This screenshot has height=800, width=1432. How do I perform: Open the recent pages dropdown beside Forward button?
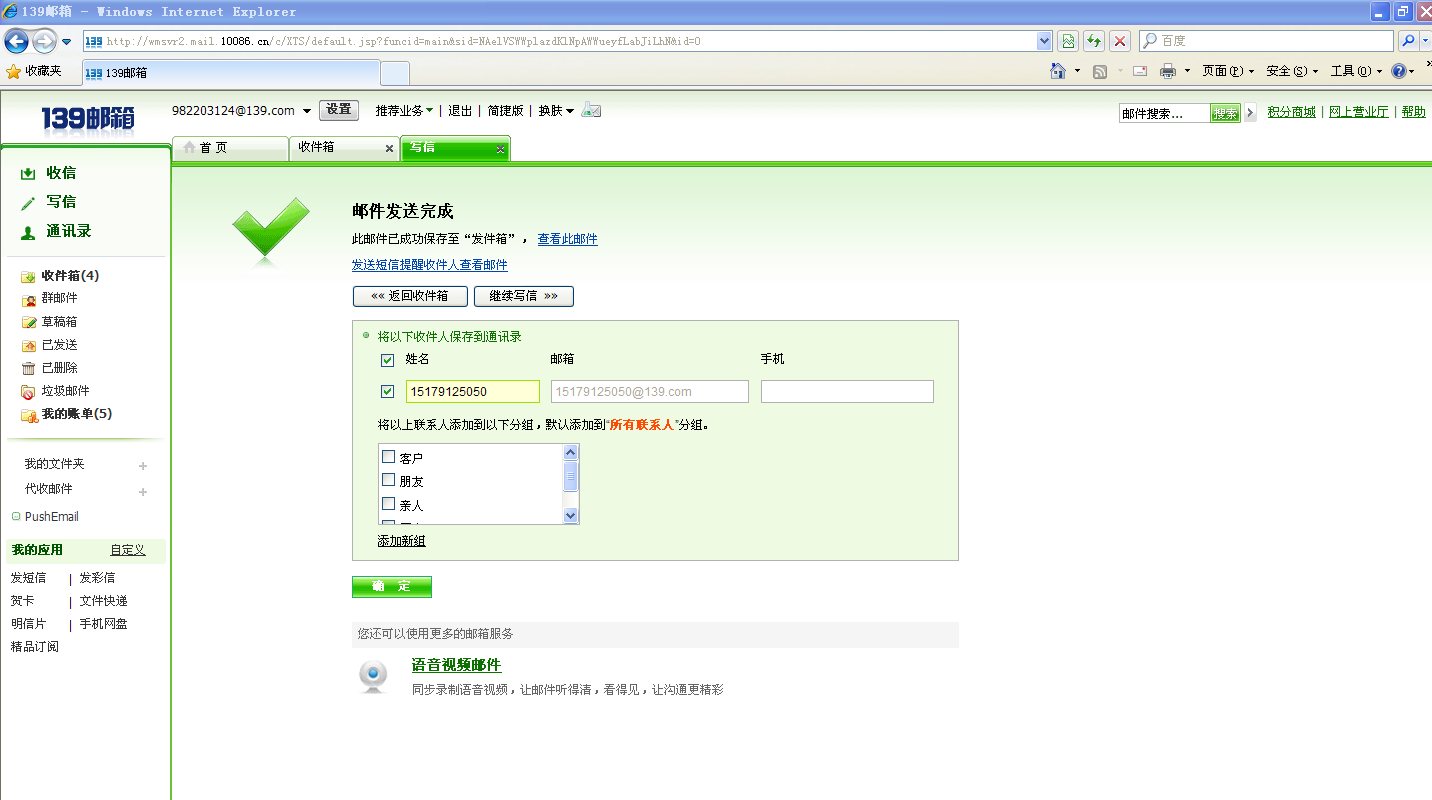click(x=67, y=42)
